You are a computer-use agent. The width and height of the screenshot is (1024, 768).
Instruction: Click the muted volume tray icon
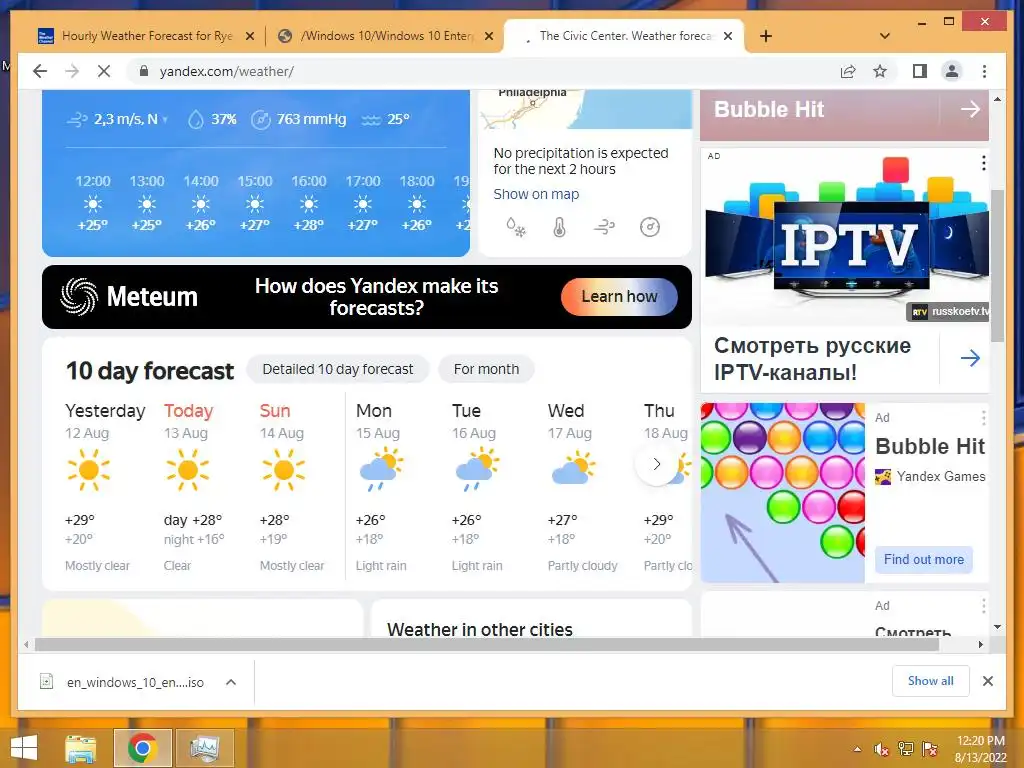click(881, 749)
